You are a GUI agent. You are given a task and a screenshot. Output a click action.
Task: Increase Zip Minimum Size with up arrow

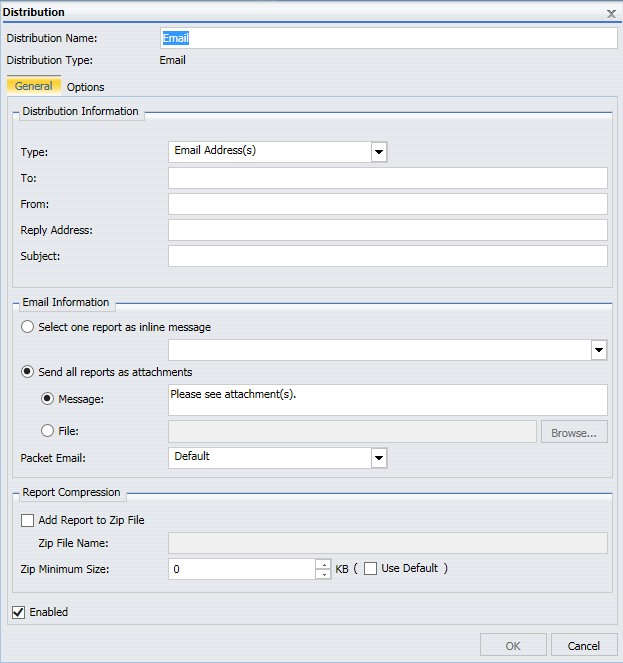(x=324, y=564)
